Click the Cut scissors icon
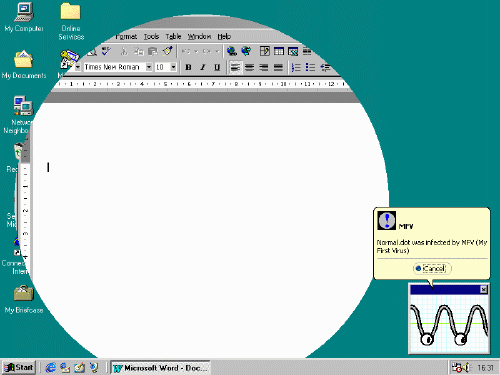This screenshot has width=500, height=375. click(x=124, y=51)
